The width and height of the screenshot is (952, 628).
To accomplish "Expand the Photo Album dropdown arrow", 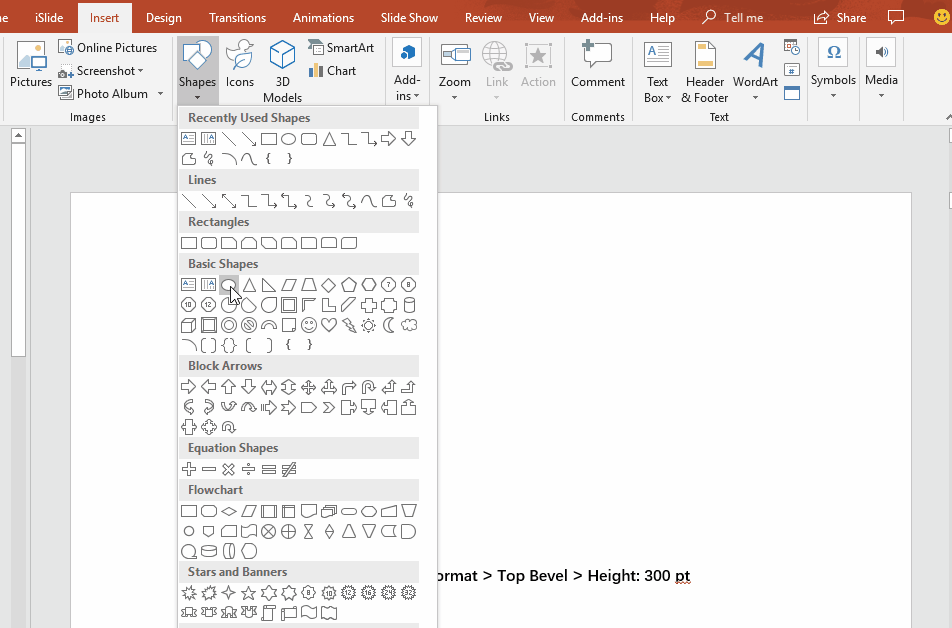I will [158, 94].
